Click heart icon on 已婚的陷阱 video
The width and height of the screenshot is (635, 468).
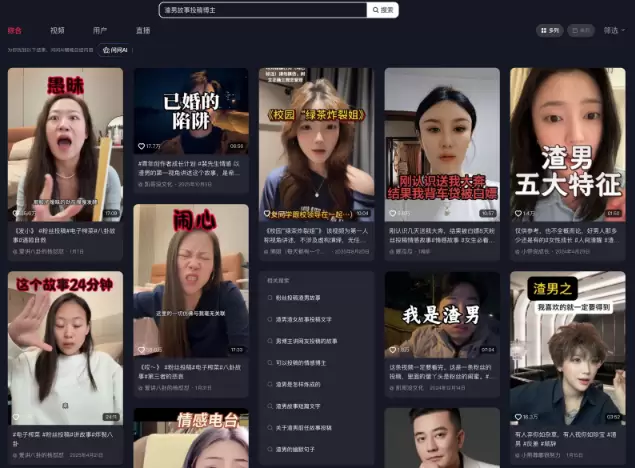141,146
